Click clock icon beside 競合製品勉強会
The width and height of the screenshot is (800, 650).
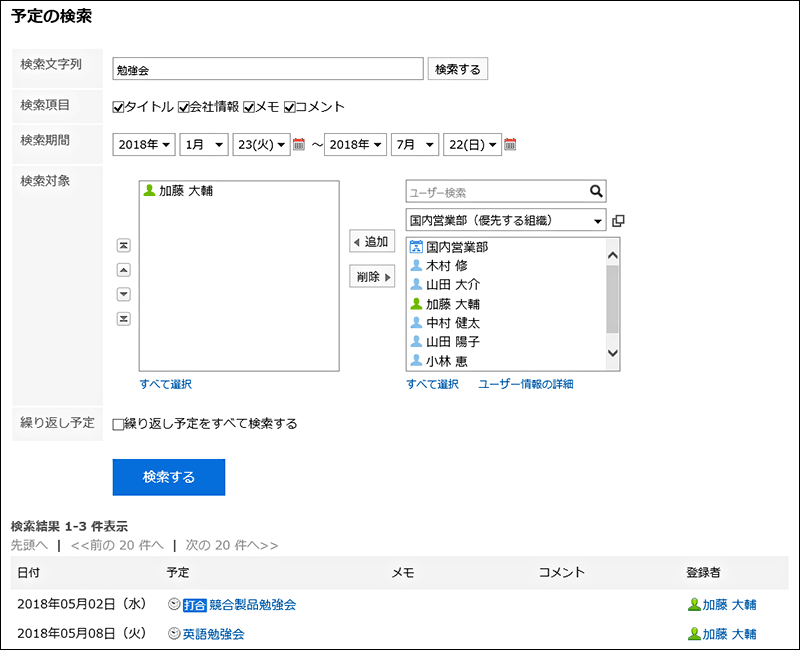point(174,605)
